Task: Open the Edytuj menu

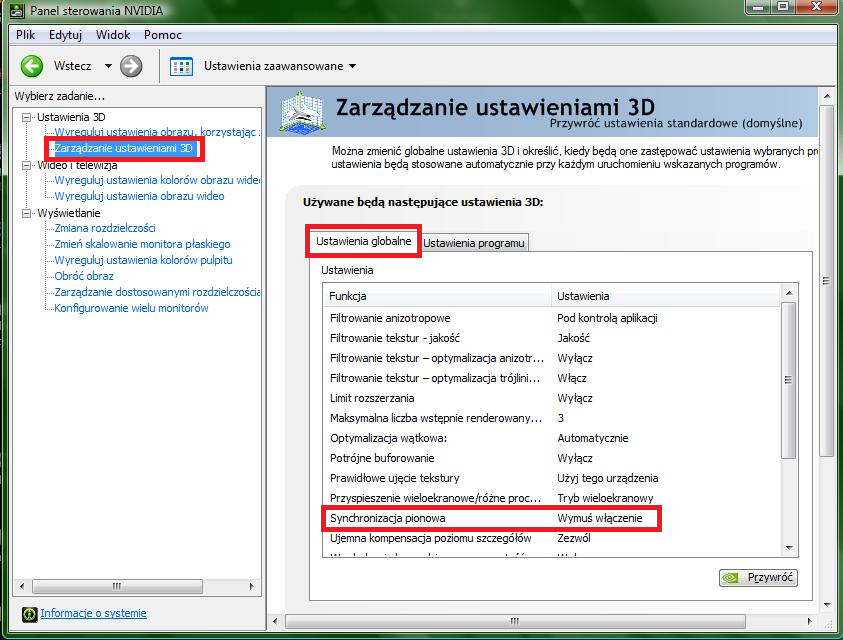Action: (65, 35)
